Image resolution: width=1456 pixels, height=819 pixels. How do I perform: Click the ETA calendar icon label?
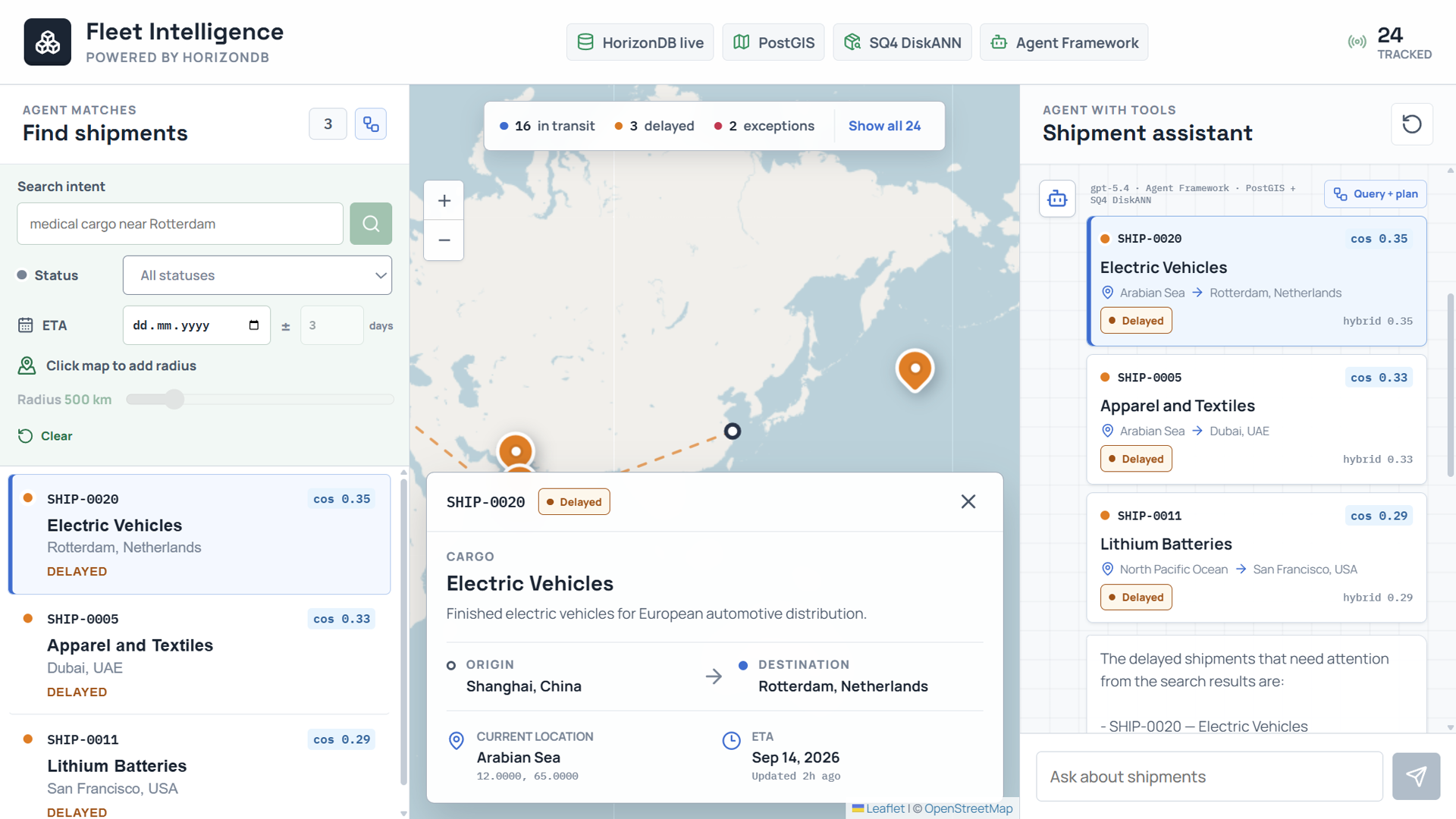coord(25,325)
